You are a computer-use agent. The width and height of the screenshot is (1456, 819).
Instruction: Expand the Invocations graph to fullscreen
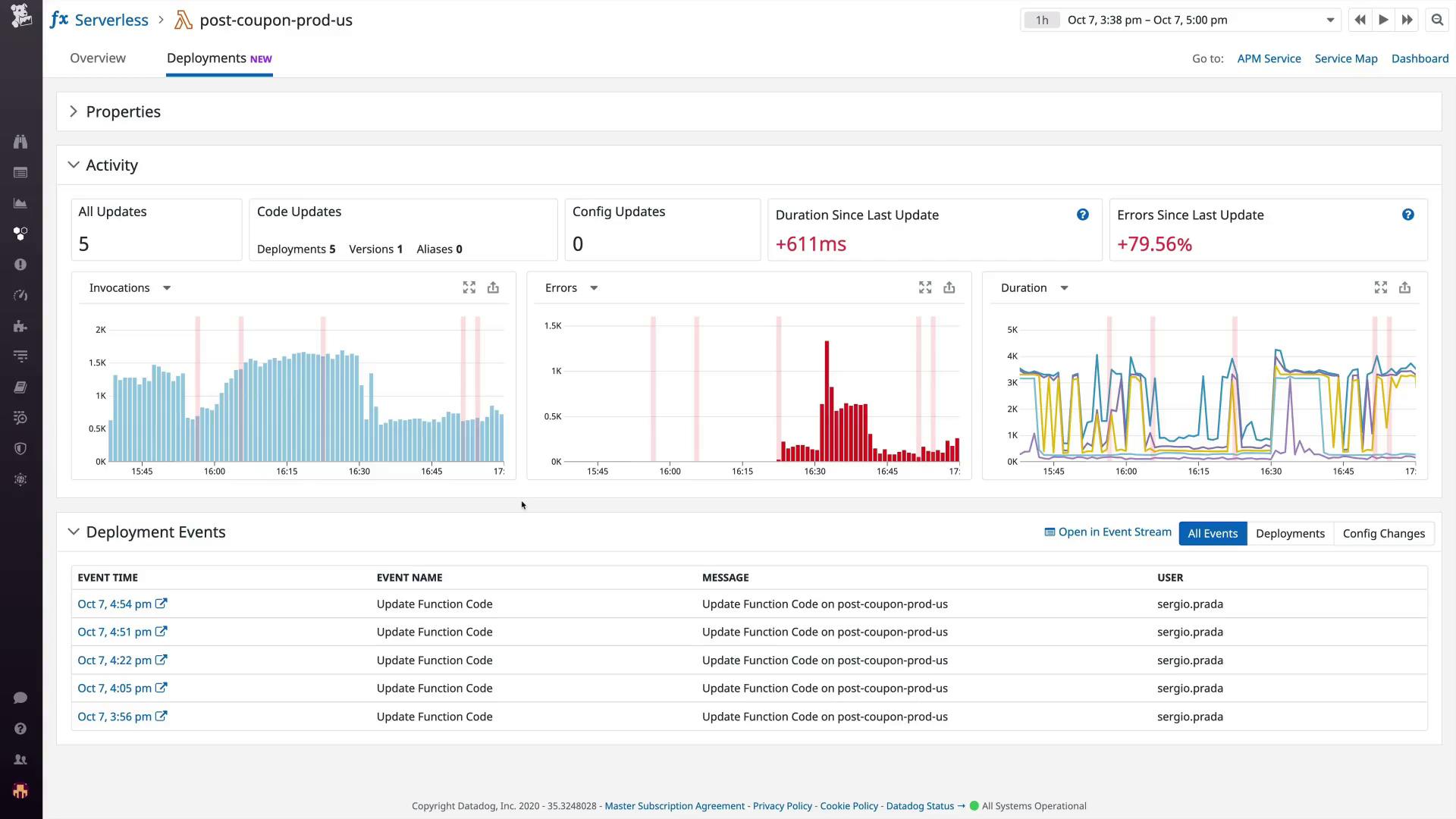pyautogui.click(x=469, y=287)
